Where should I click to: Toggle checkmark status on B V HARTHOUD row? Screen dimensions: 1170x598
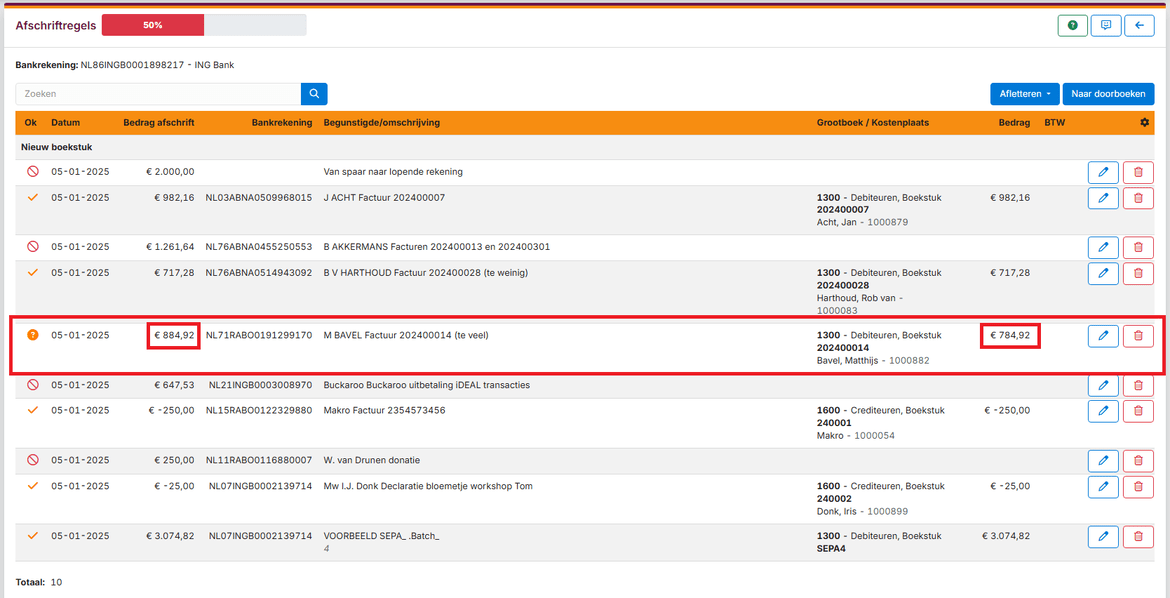point(33,272)
